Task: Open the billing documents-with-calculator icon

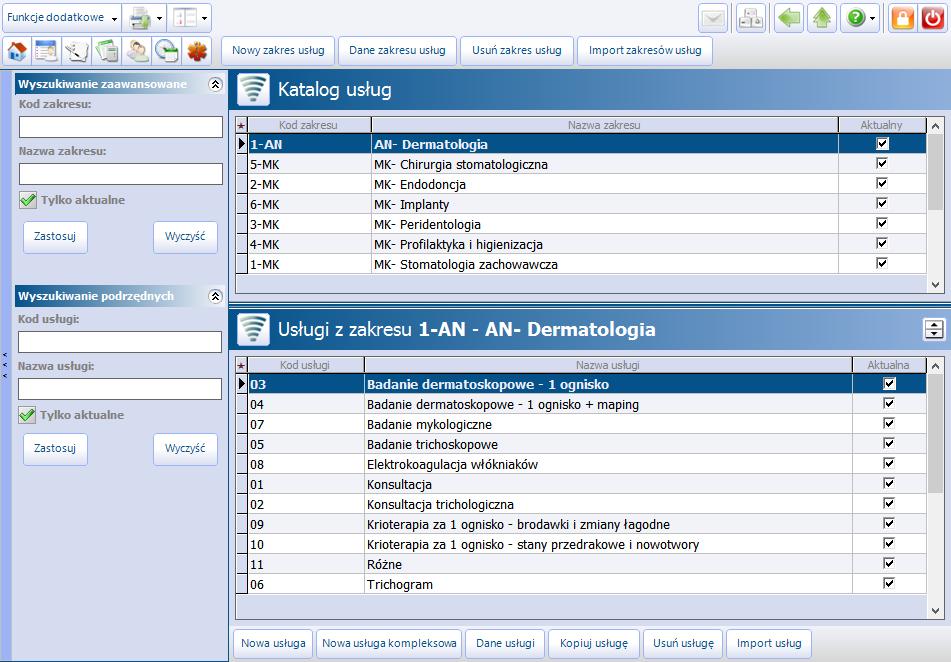Action: (x=107, y=51)
